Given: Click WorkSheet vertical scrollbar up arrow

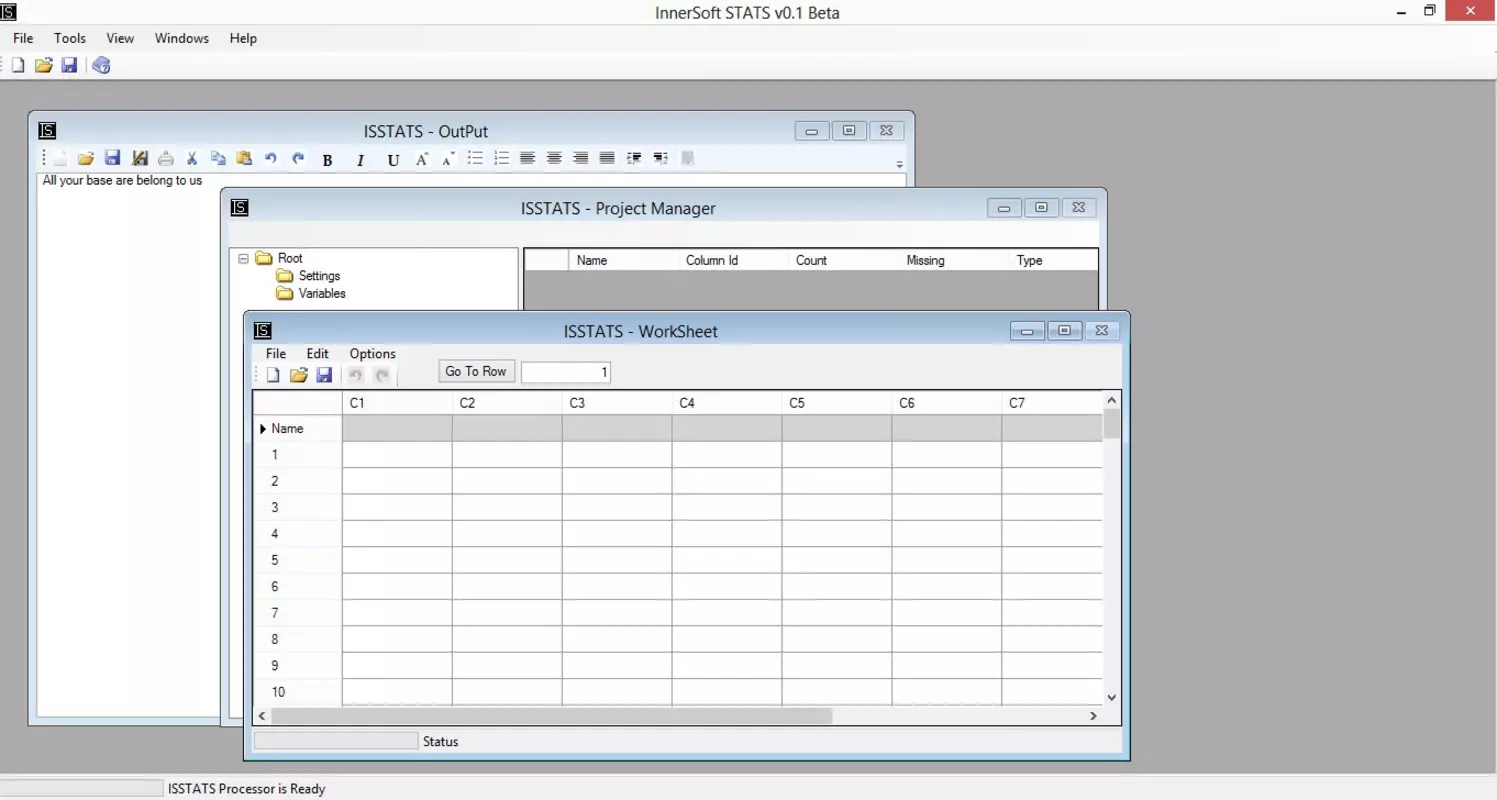Looking at the screenshot, I should pyautogui.click(x=1111, y=400).
